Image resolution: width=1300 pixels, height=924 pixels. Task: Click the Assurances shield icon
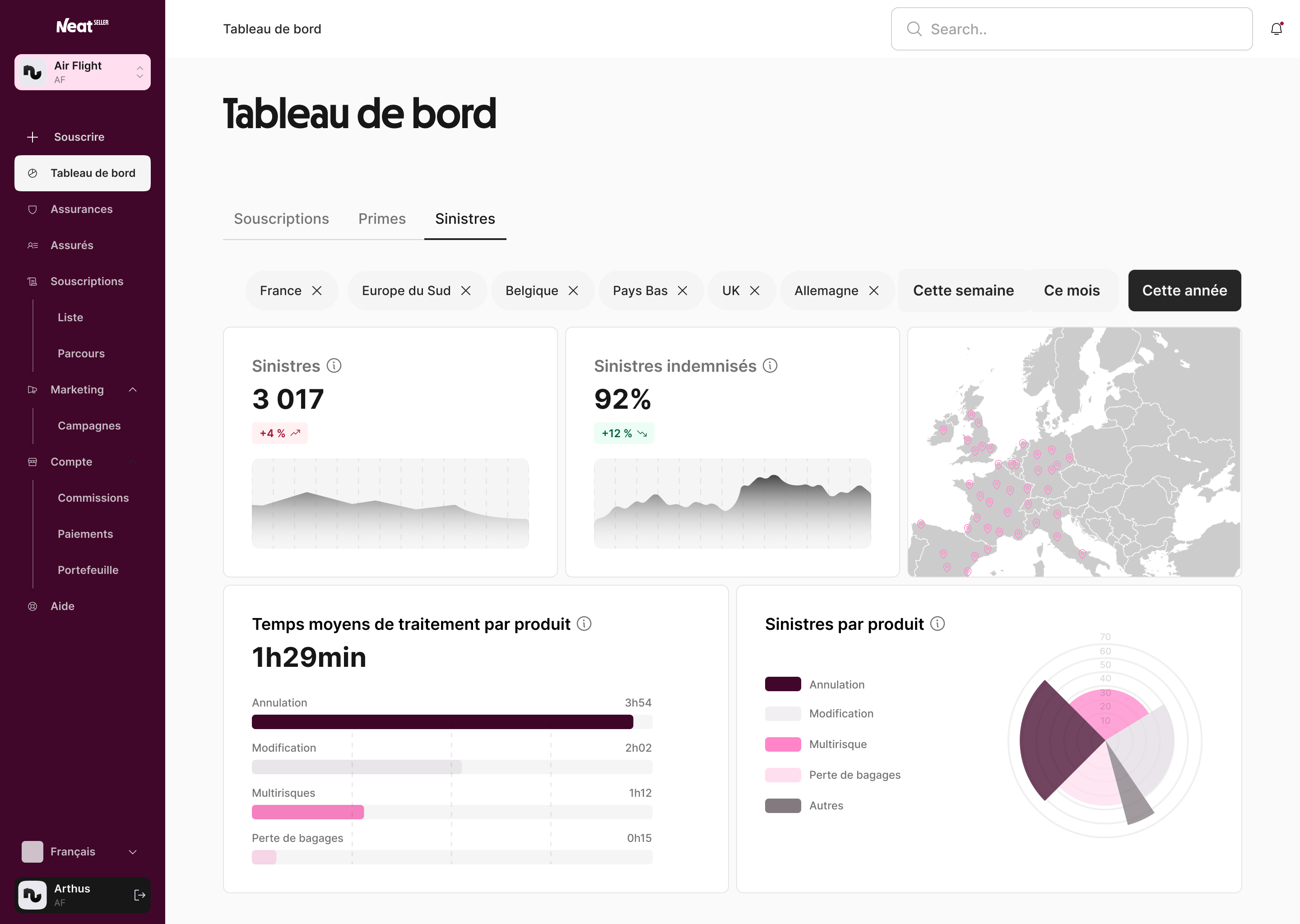[x=32, y=209]
